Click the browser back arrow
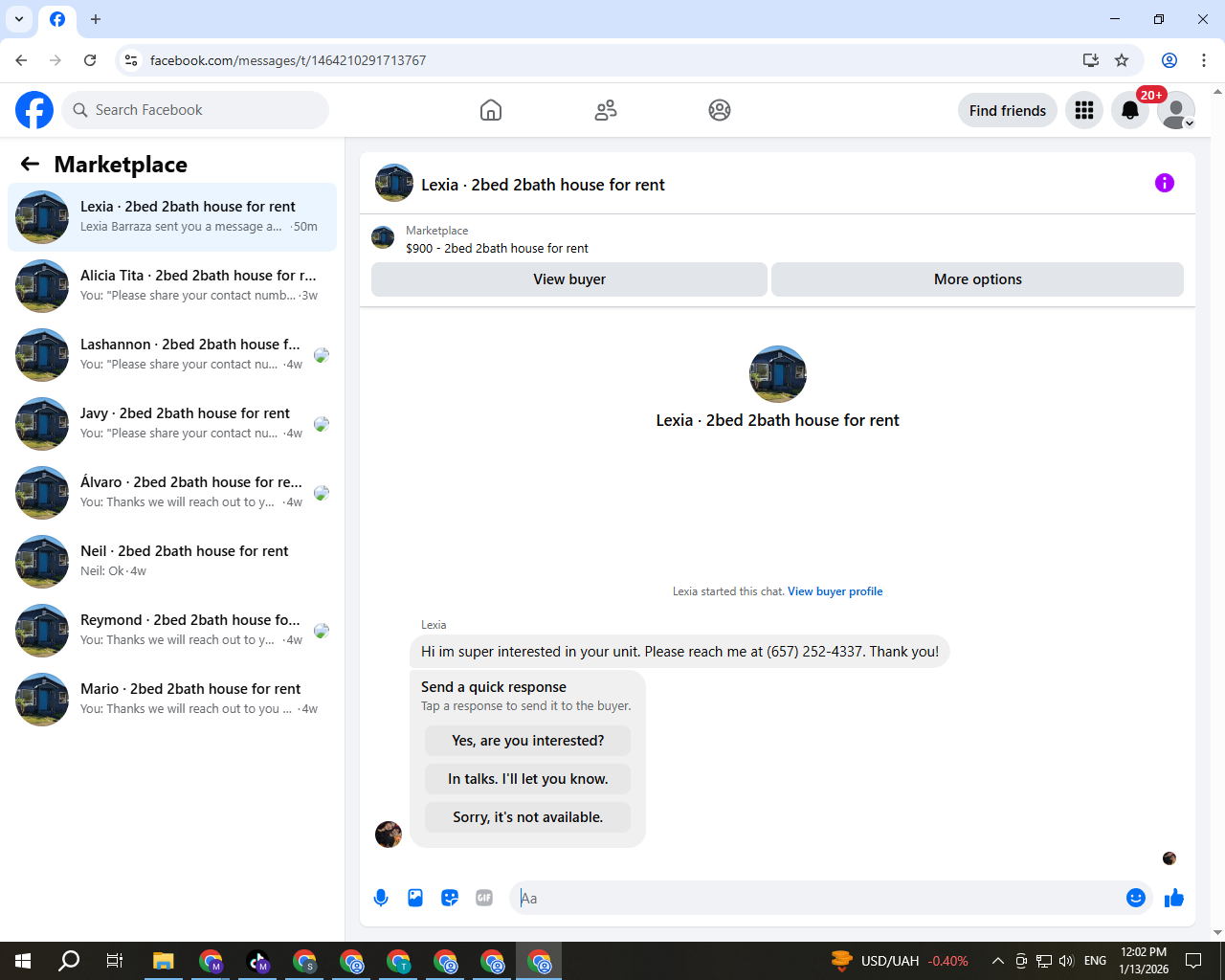This screenshot has height=980, width=1225. 21,60
